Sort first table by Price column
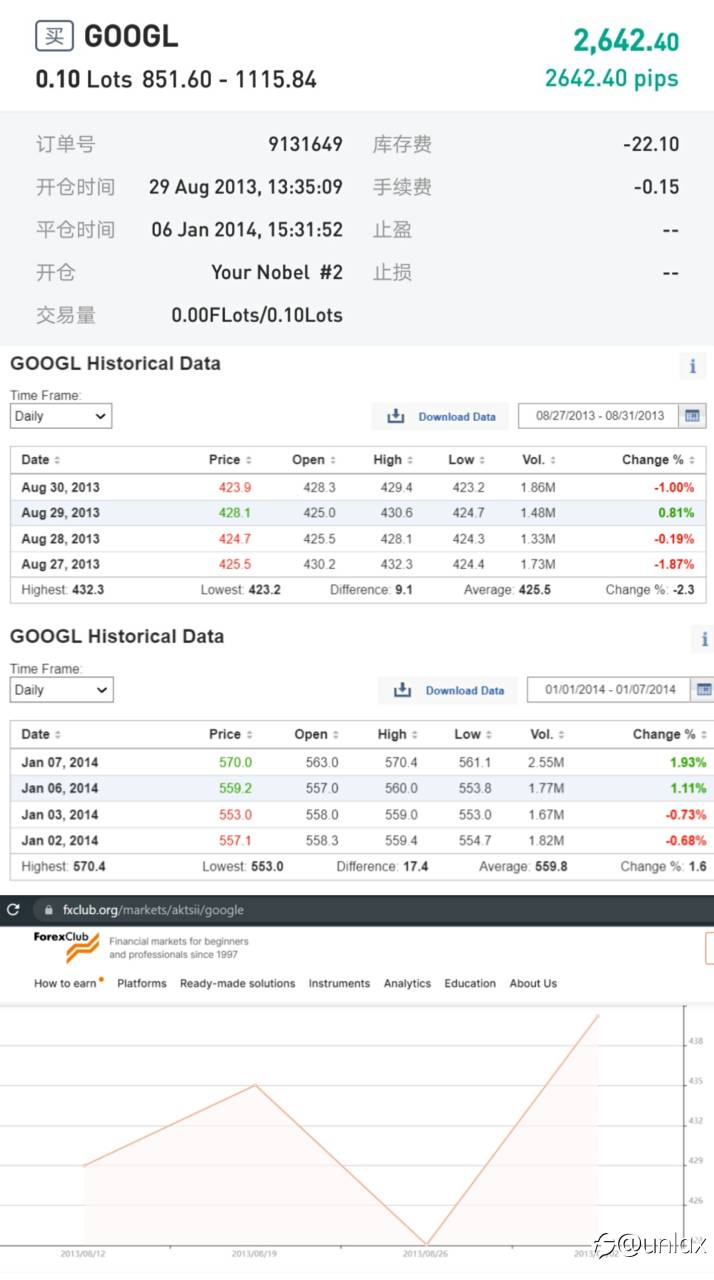714x1280 pixels. [230, 460]
